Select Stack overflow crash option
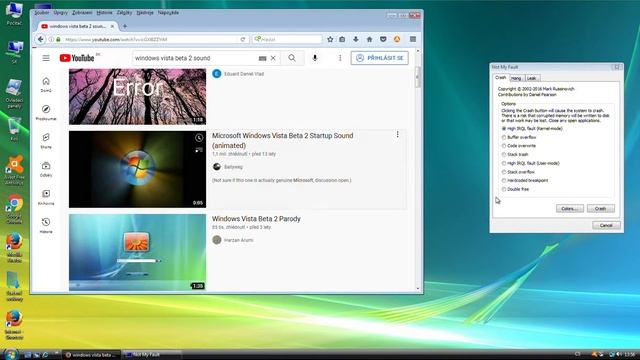This screenshot has width=640, height=360. 518,172
